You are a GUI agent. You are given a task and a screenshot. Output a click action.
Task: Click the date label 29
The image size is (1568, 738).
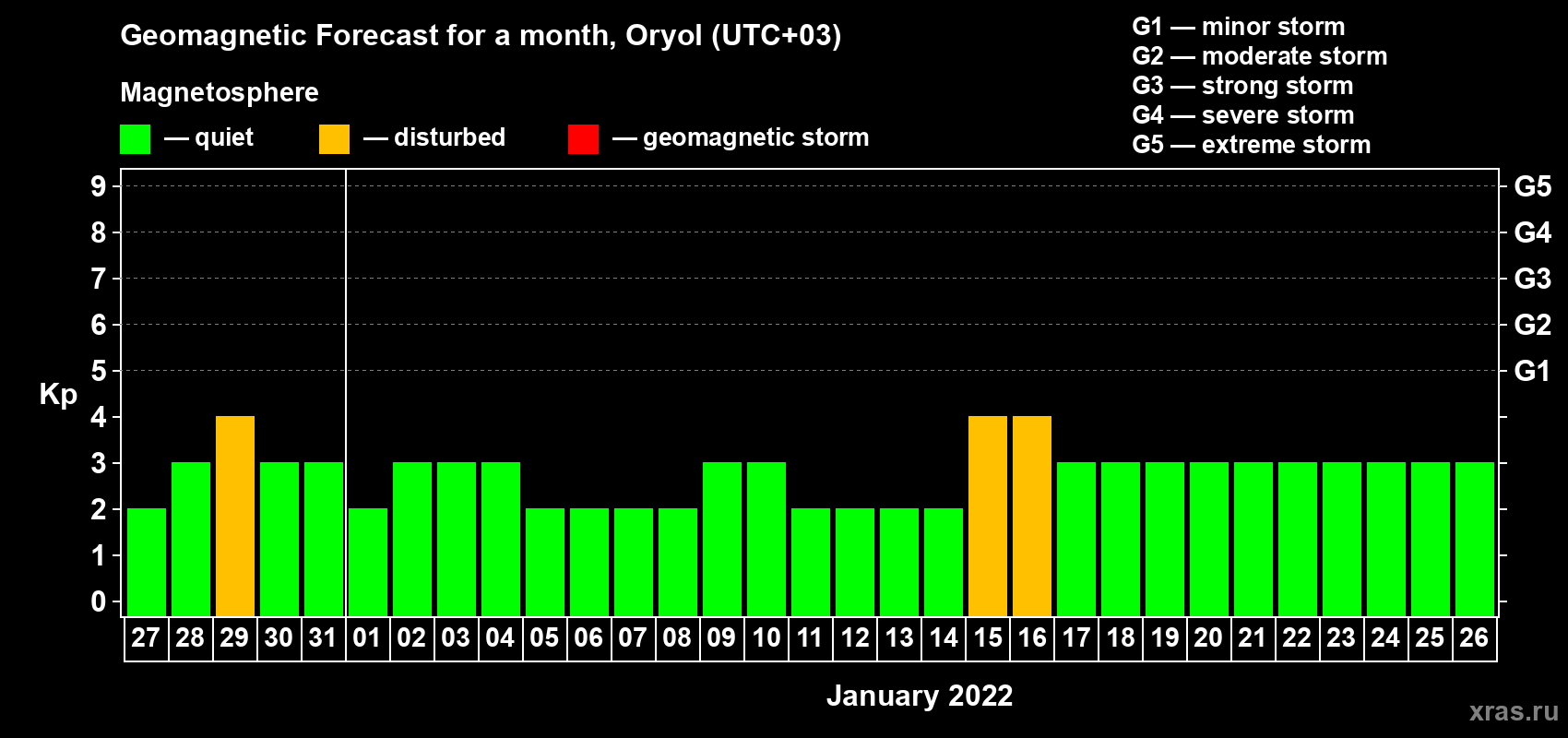click(234, 638)
